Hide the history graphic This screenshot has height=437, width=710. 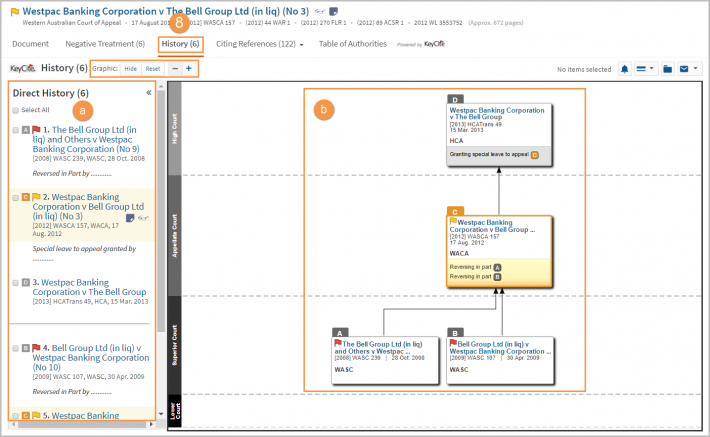tap(130, 69)
